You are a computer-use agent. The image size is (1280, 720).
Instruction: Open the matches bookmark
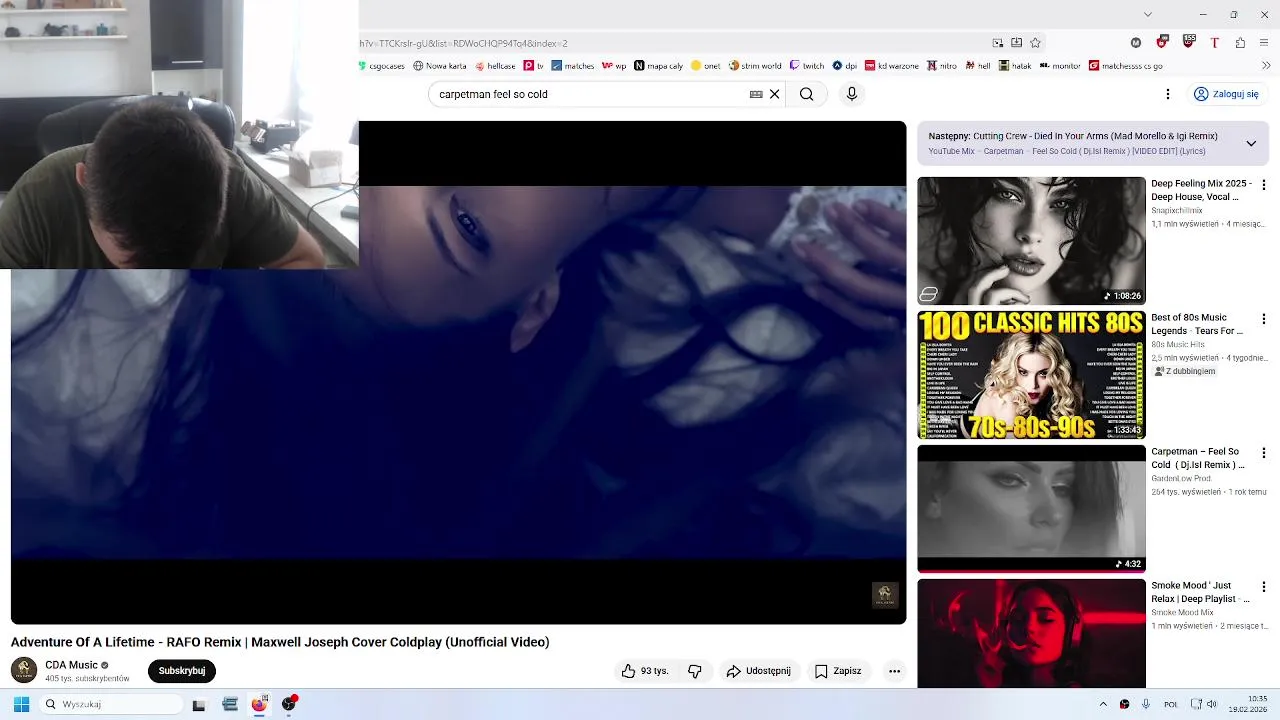tap(572, 66)
